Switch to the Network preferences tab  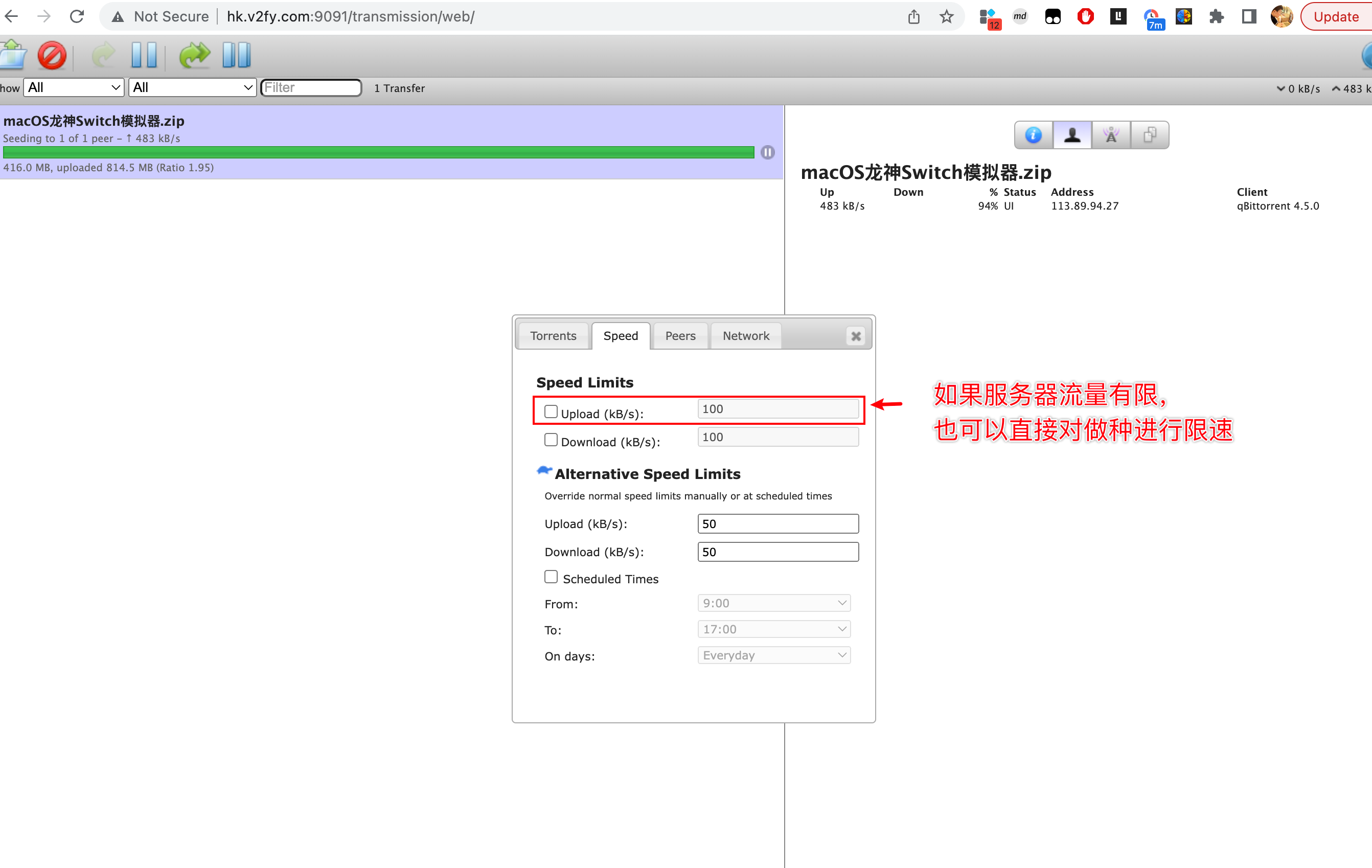(x=745, y=336)
